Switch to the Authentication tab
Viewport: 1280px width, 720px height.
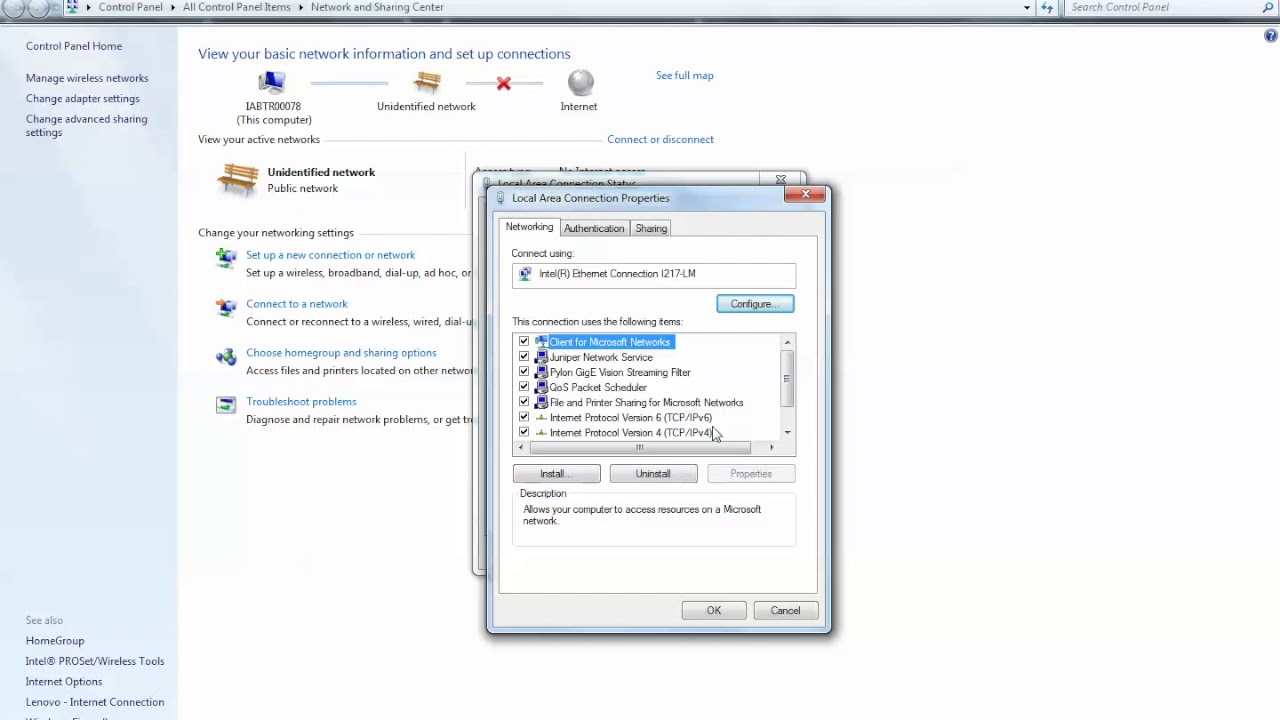(594, 228)
